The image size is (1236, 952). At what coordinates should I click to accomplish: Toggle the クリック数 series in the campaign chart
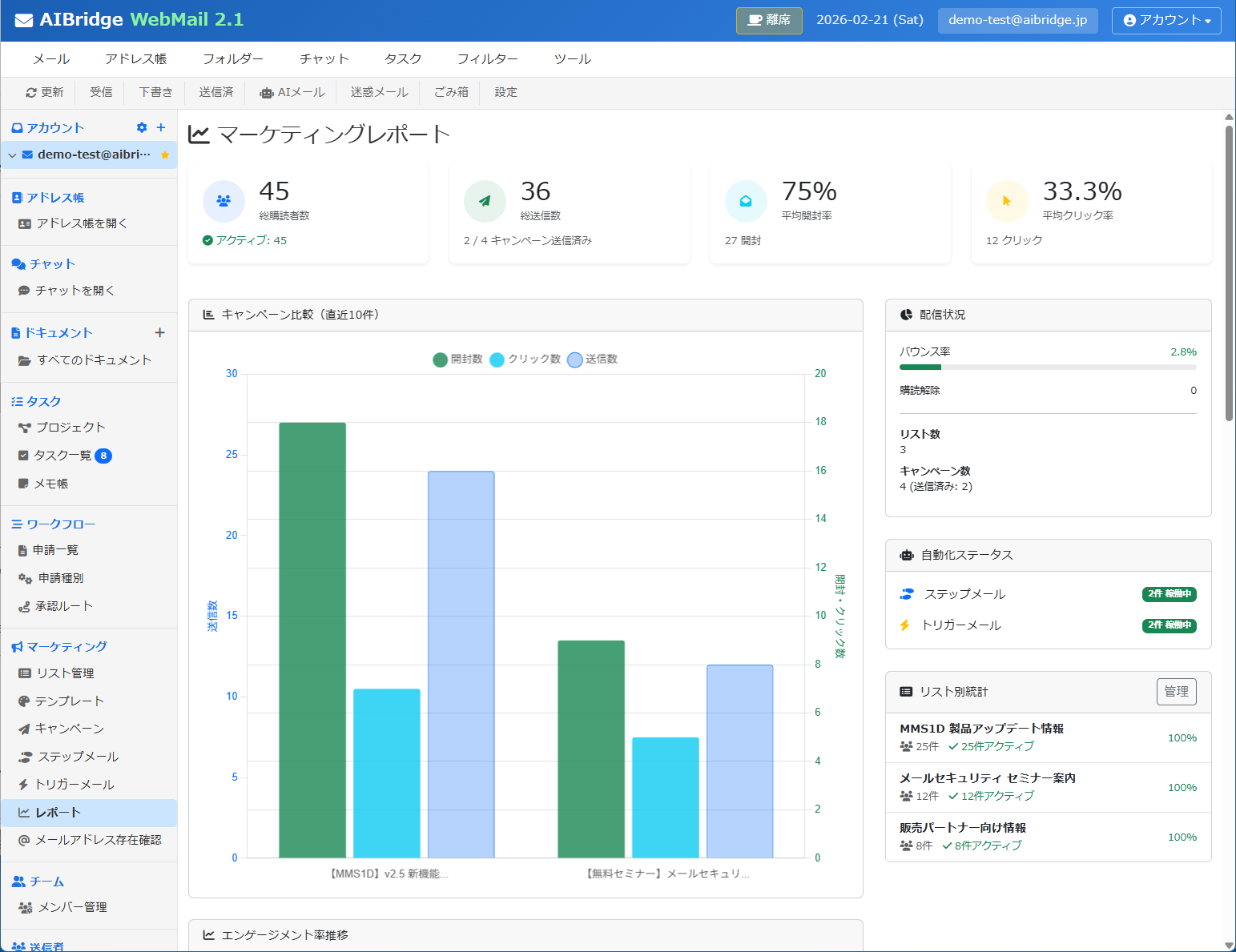pyautogui.click(x=525, y=360)
